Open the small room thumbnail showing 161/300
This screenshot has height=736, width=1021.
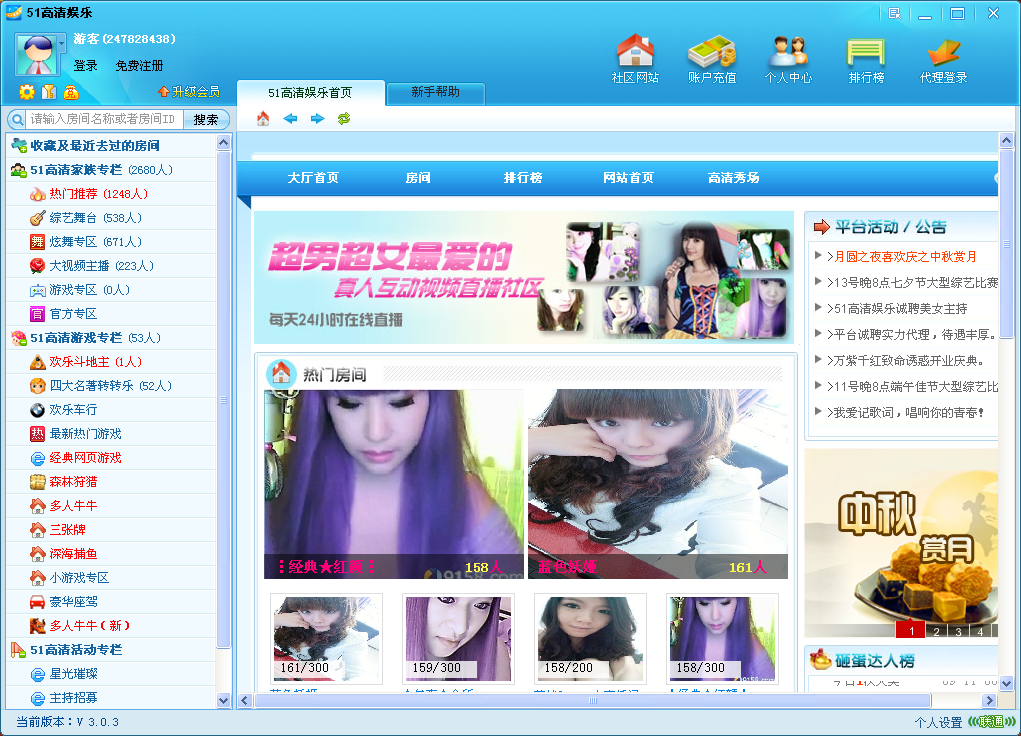click(x=327, y=638)
